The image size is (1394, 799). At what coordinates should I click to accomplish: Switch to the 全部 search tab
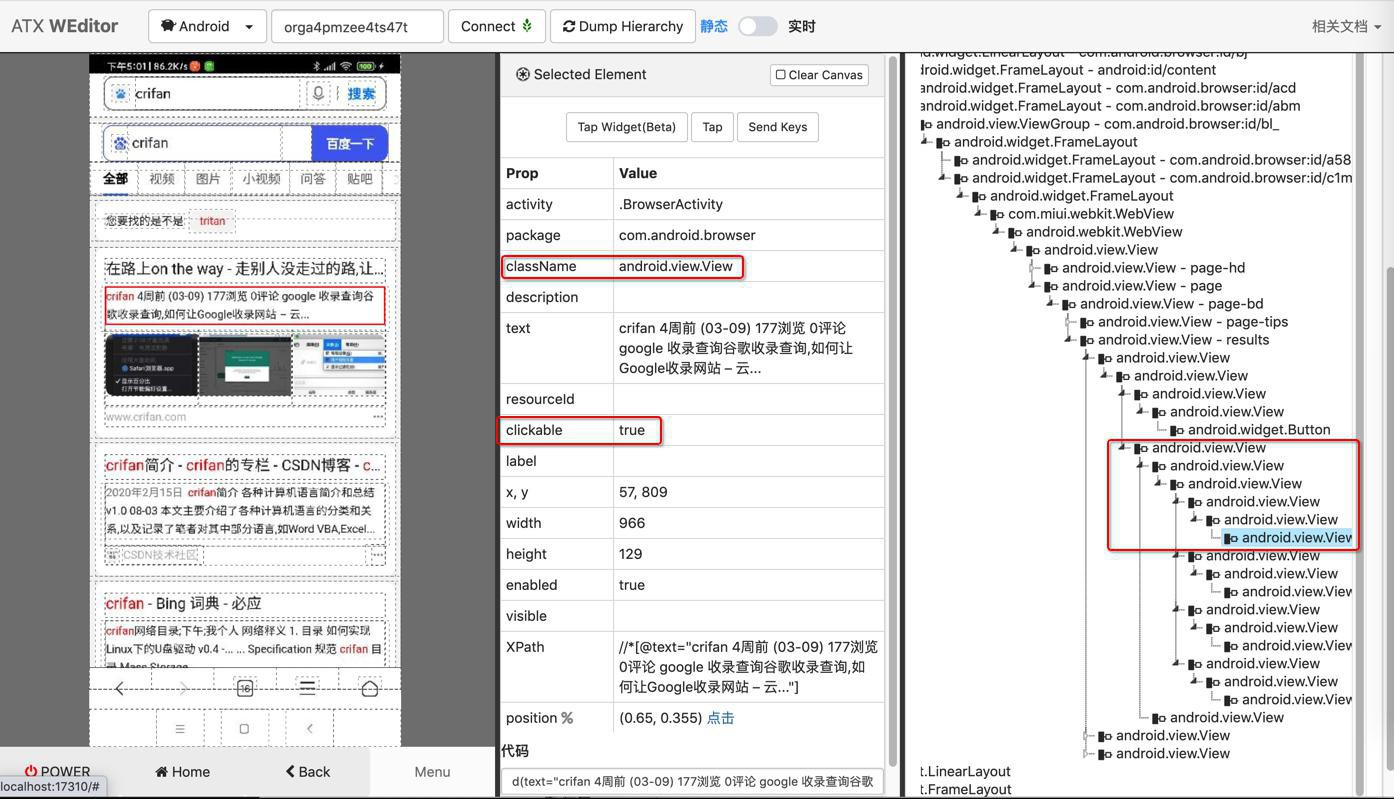116,178
